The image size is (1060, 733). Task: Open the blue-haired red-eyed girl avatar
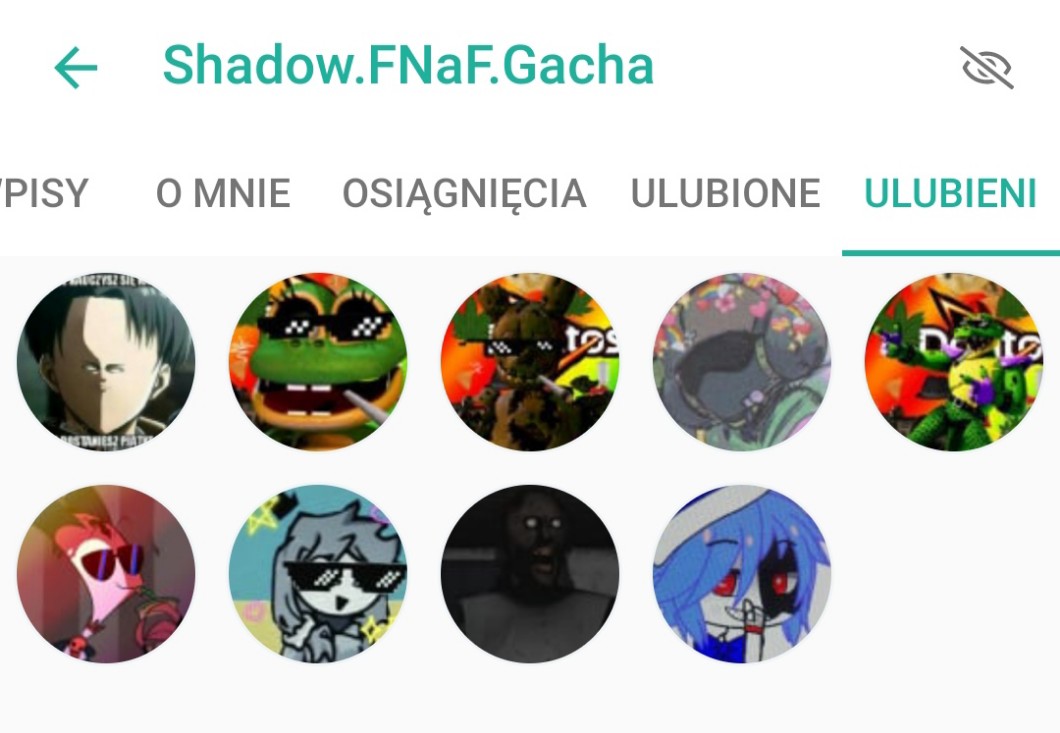pyautogui.click(x=742, y=573)
